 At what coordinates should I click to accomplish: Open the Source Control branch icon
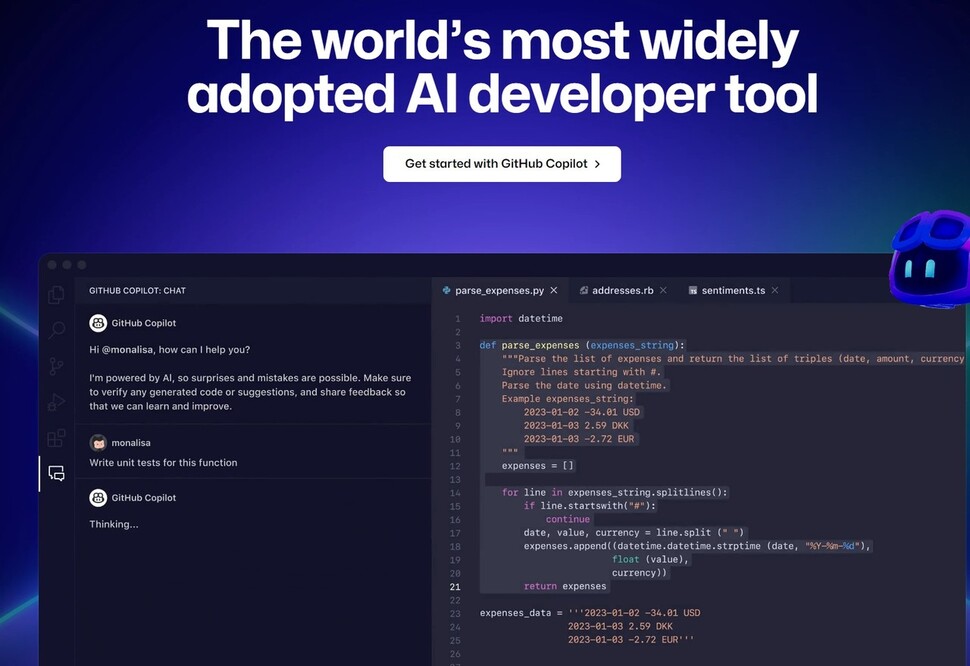click(57, 366)
